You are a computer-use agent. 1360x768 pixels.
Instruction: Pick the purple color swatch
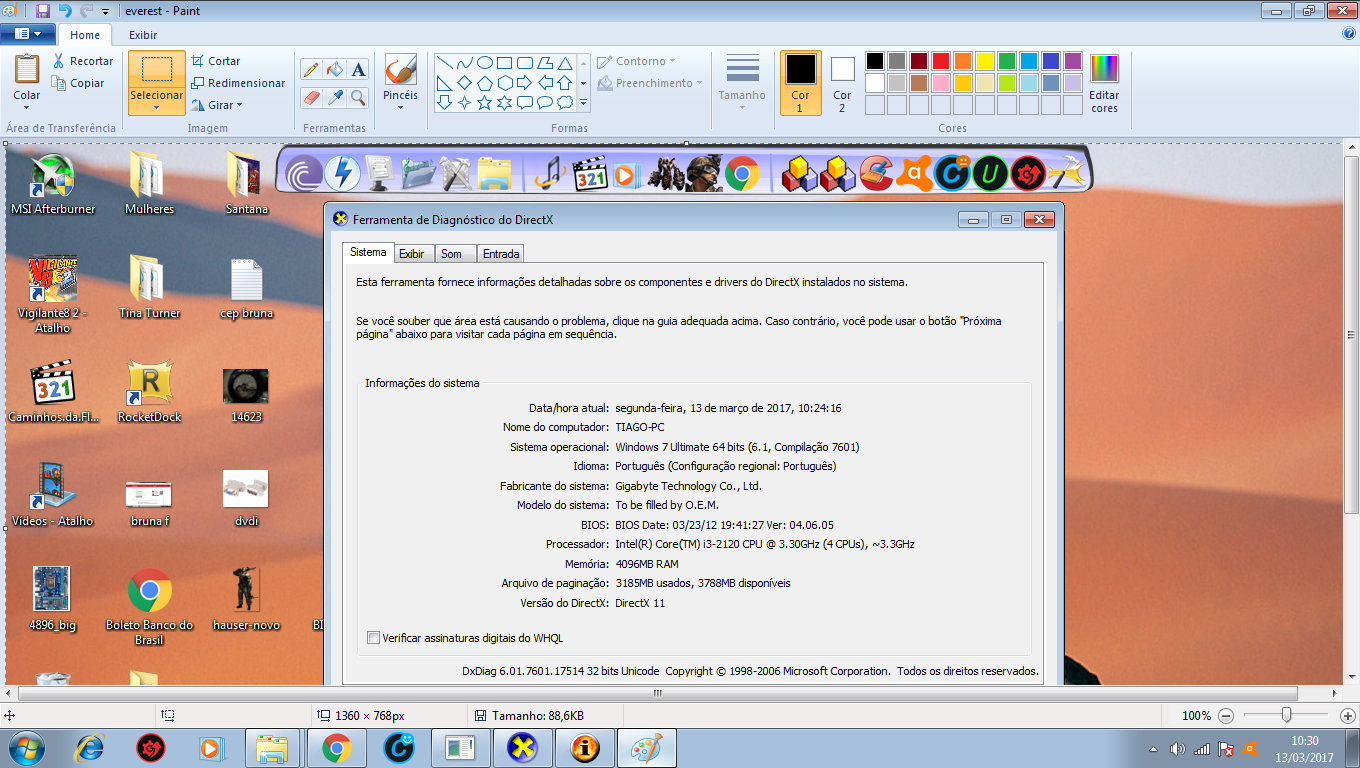tap(1073, 61)
